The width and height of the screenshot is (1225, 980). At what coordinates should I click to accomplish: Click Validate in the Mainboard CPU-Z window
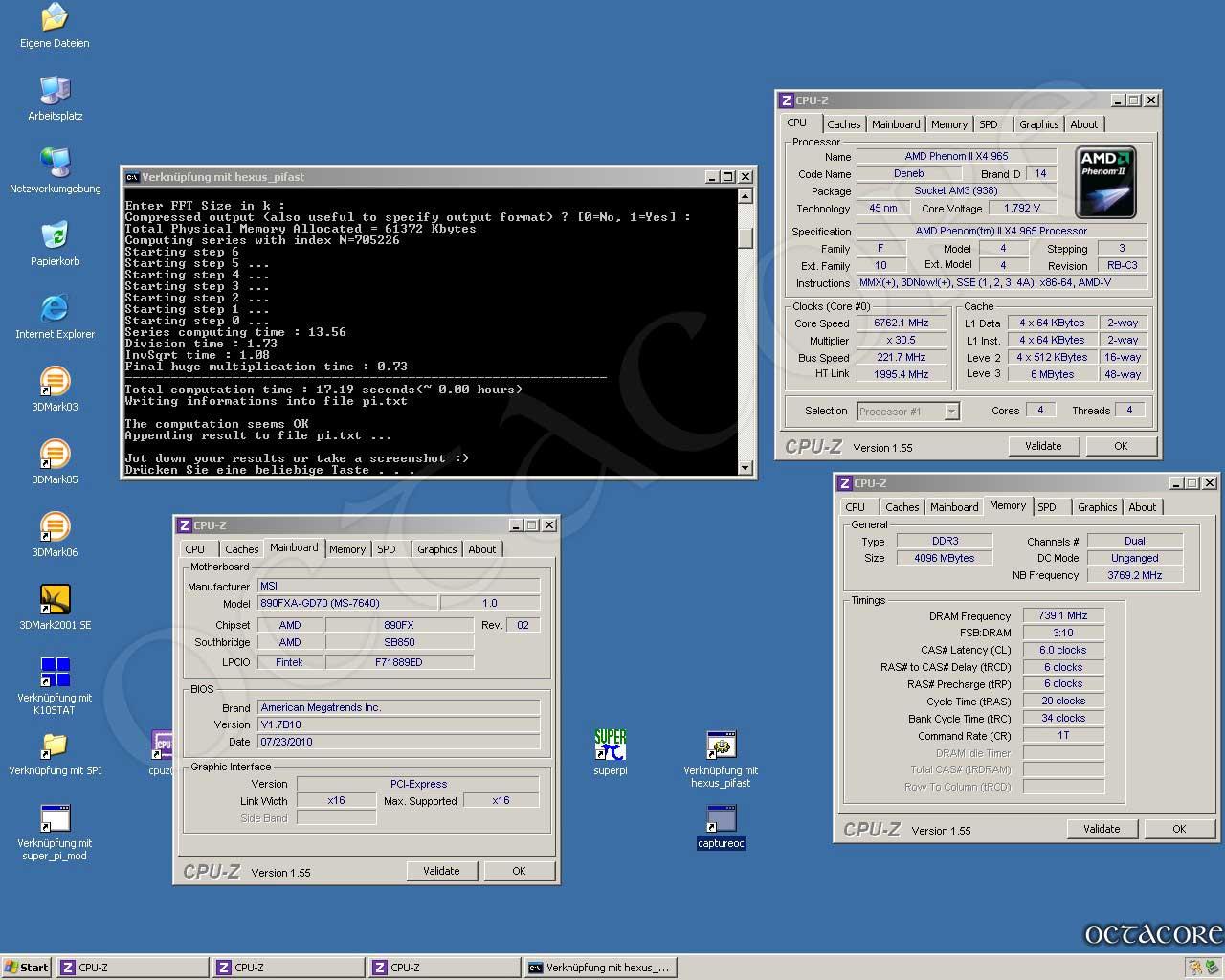coord(441,871)
